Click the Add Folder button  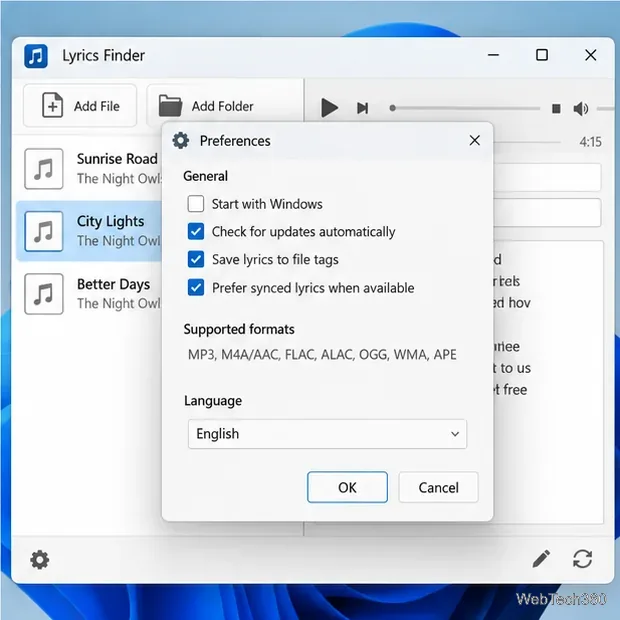pos(225,106)
